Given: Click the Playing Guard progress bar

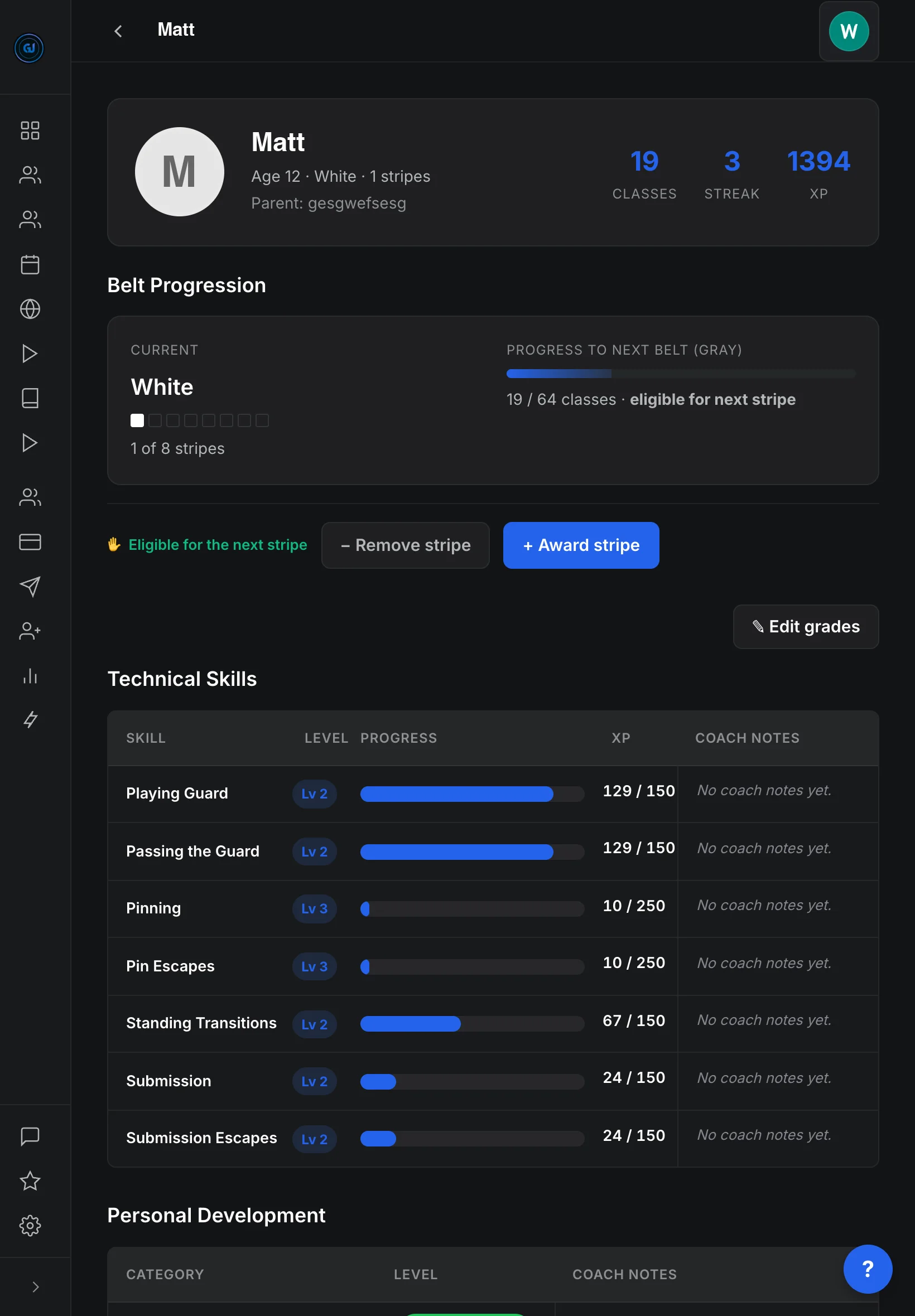Looking at the screenshot, I should (x=472, y=794).
